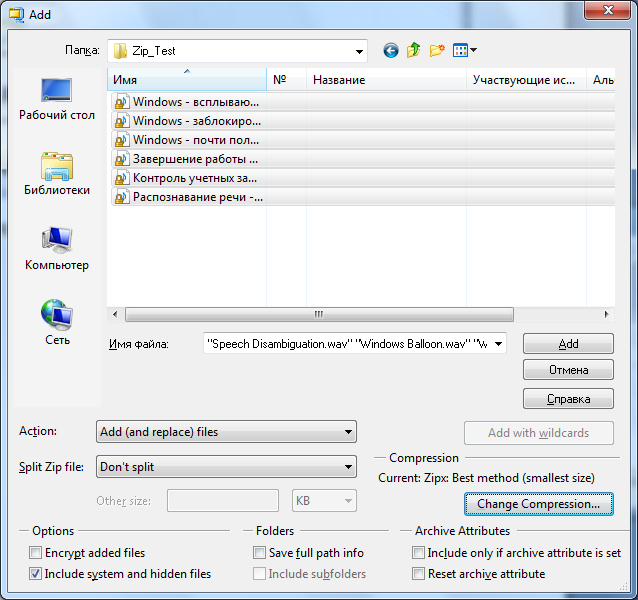Enable Save full path info checkbox
The height and width of the screenshot is (600, 638).
coord(259,553)
